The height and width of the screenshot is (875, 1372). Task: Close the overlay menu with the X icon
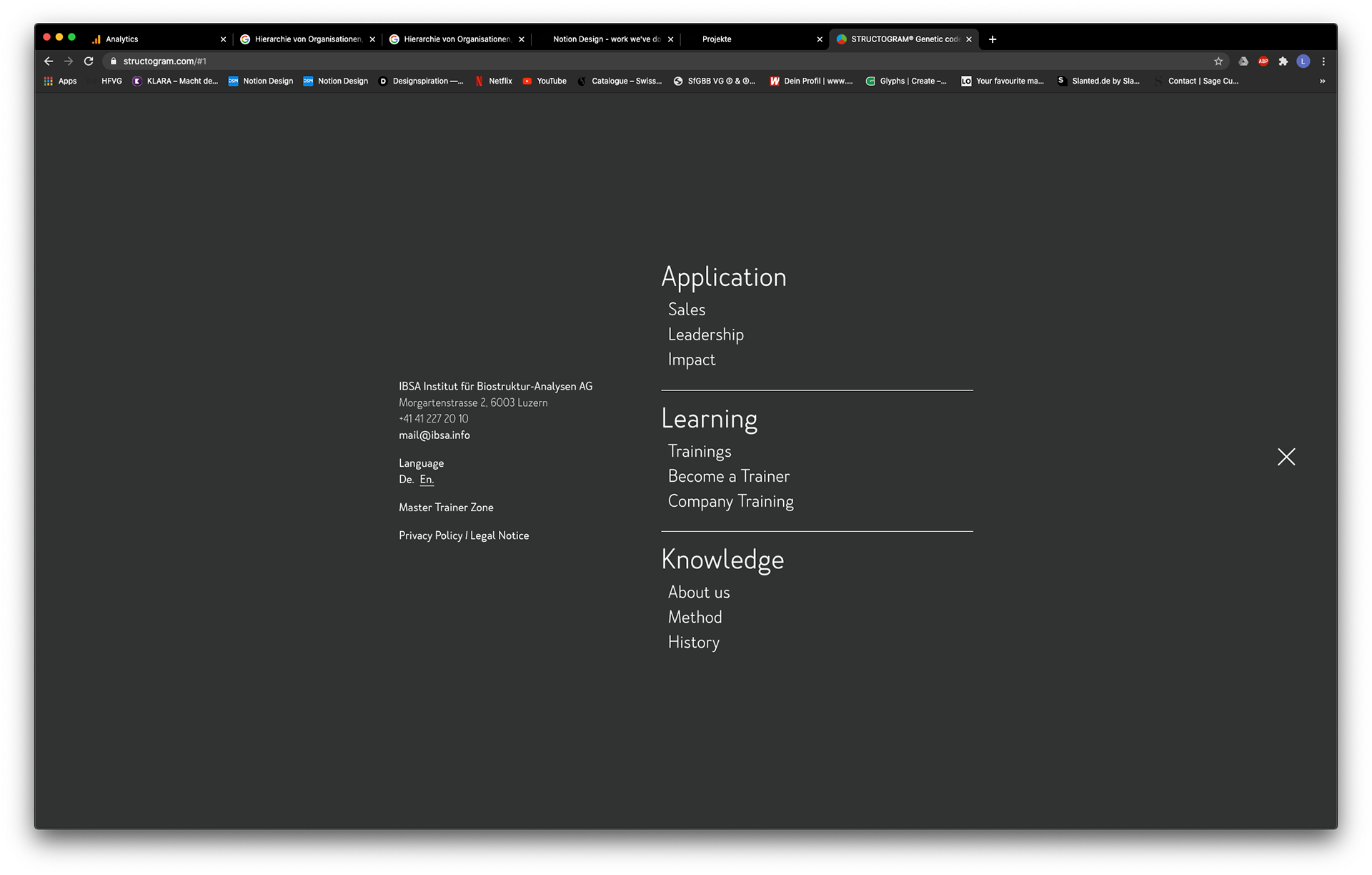[x=1286, y=457]
